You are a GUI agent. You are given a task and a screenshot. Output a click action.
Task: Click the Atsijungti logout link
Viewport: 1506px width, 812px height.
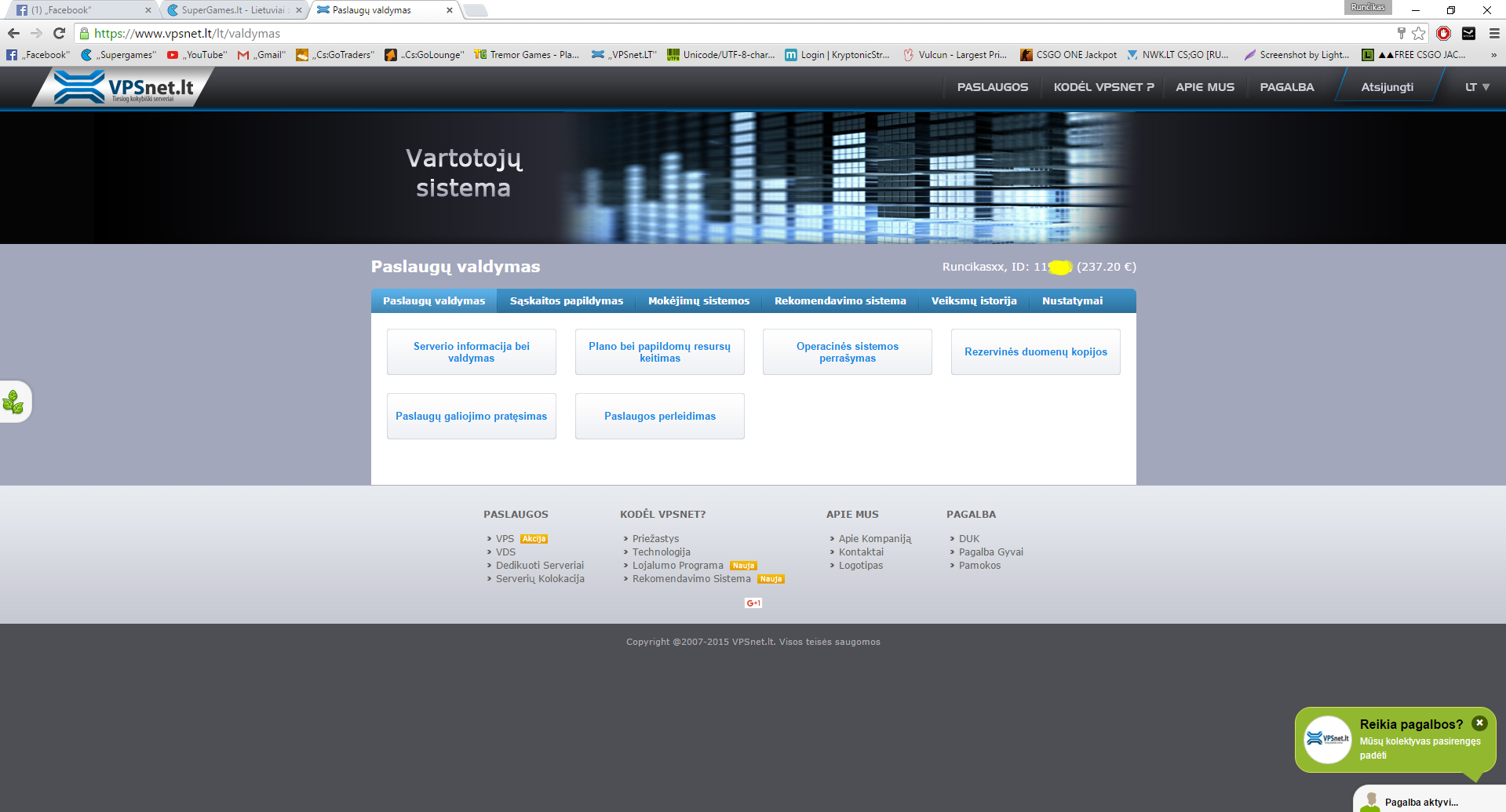(1387, 87)
